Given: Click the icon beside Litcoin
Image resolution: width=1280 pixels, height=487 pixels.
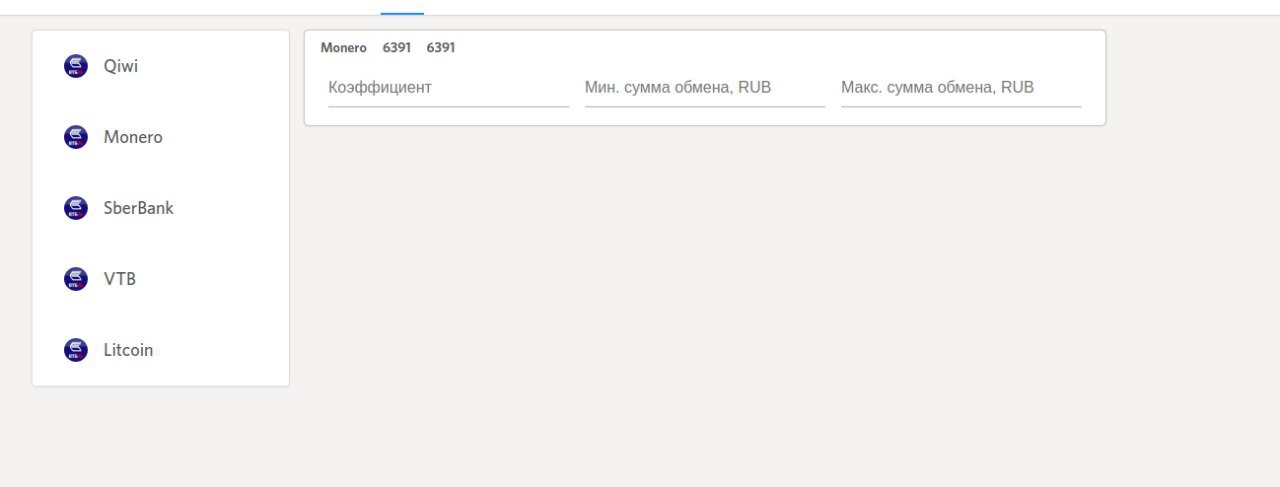Looking at the screenshot, I should pyautogui.click(x=76, y=350).
